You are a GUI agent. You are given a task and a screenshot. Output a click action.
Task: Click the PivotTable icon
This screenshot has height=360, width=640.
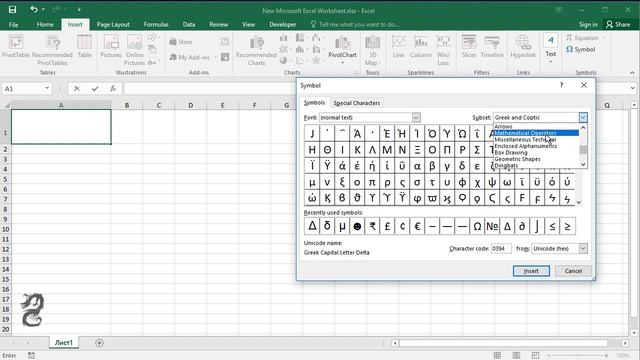click(x=16, y=46)
